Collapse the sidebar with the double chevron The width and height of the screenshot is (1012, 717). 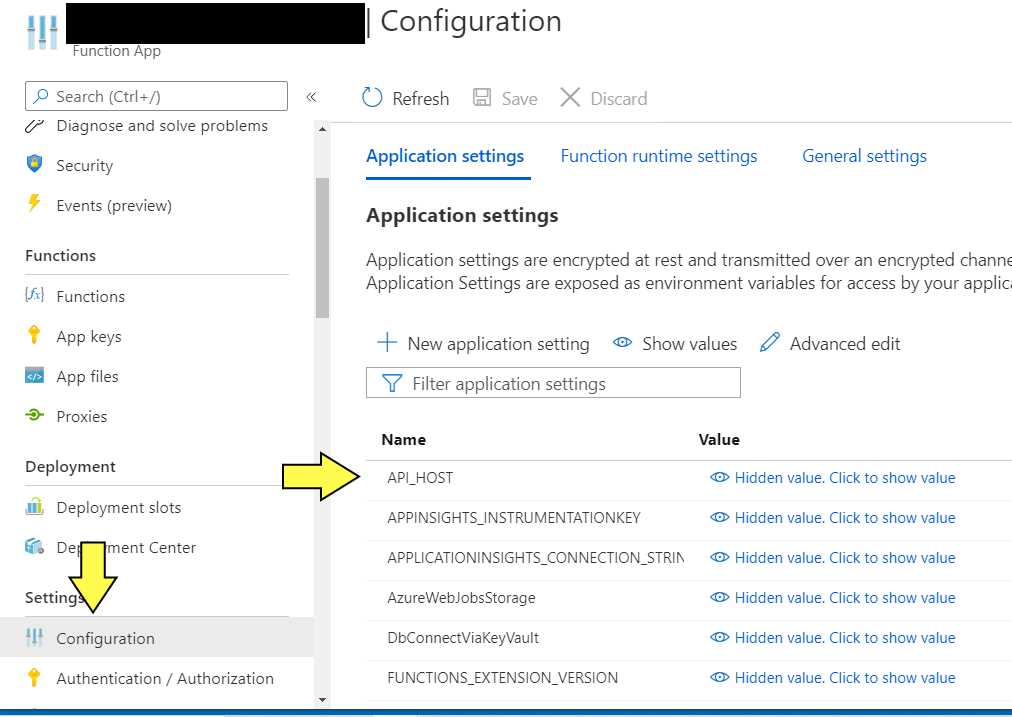coord(312,97)
